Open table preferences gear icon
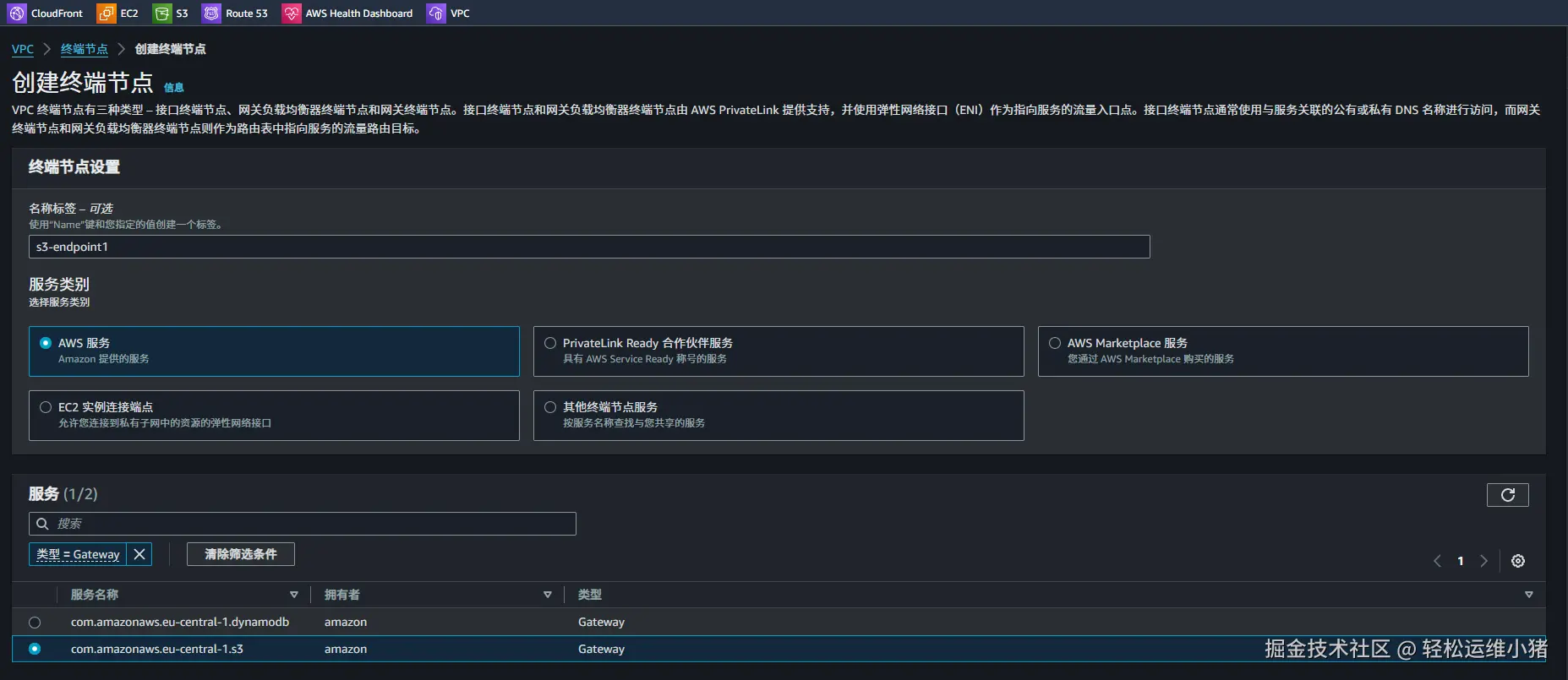The width and height of the screenshot is (1568, 680). (1518, 561)
